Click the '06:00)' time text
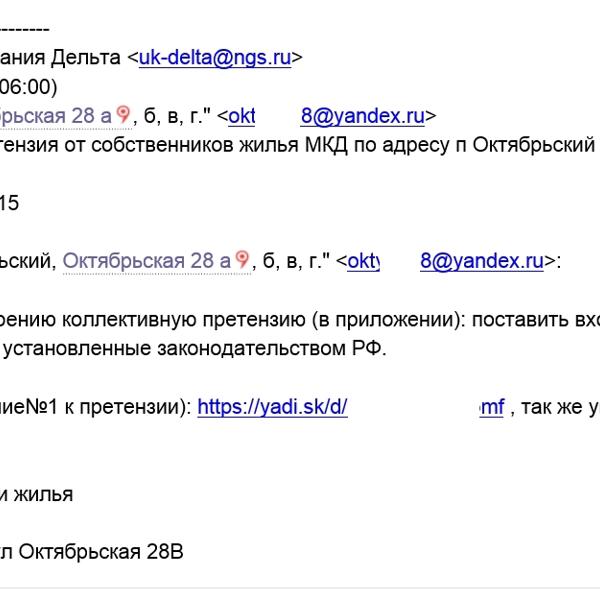Viewport: 600px width, 600px height. coord(28,87)
